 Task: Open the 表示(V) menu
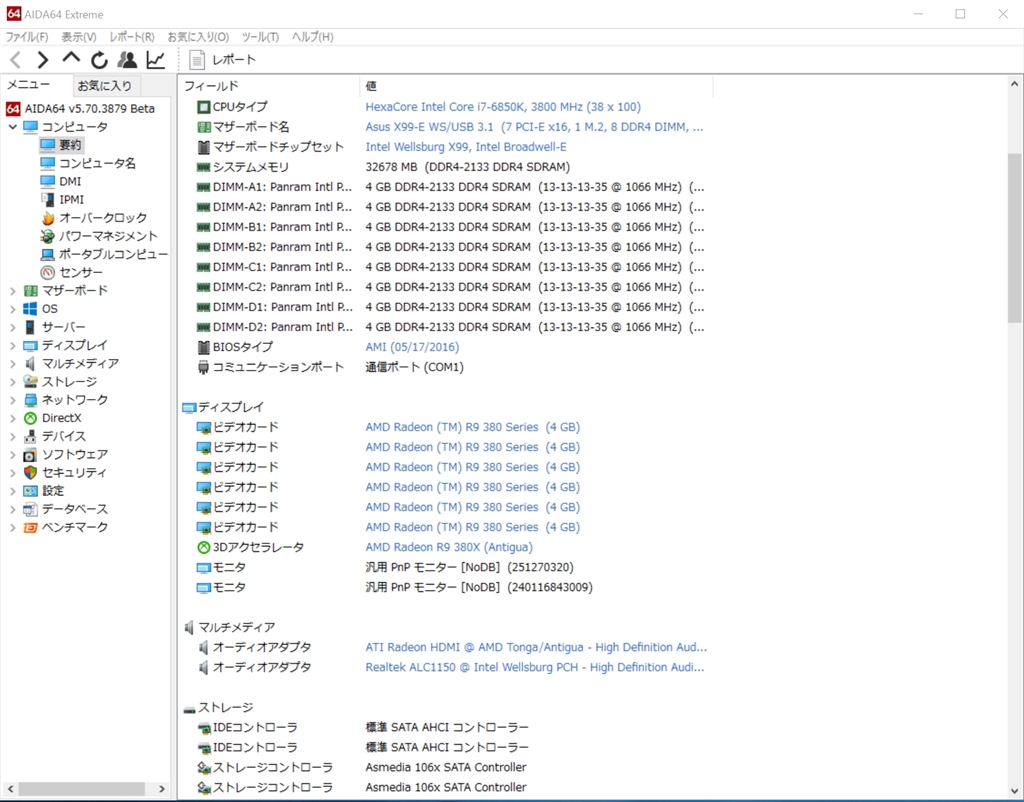point(79,37)
